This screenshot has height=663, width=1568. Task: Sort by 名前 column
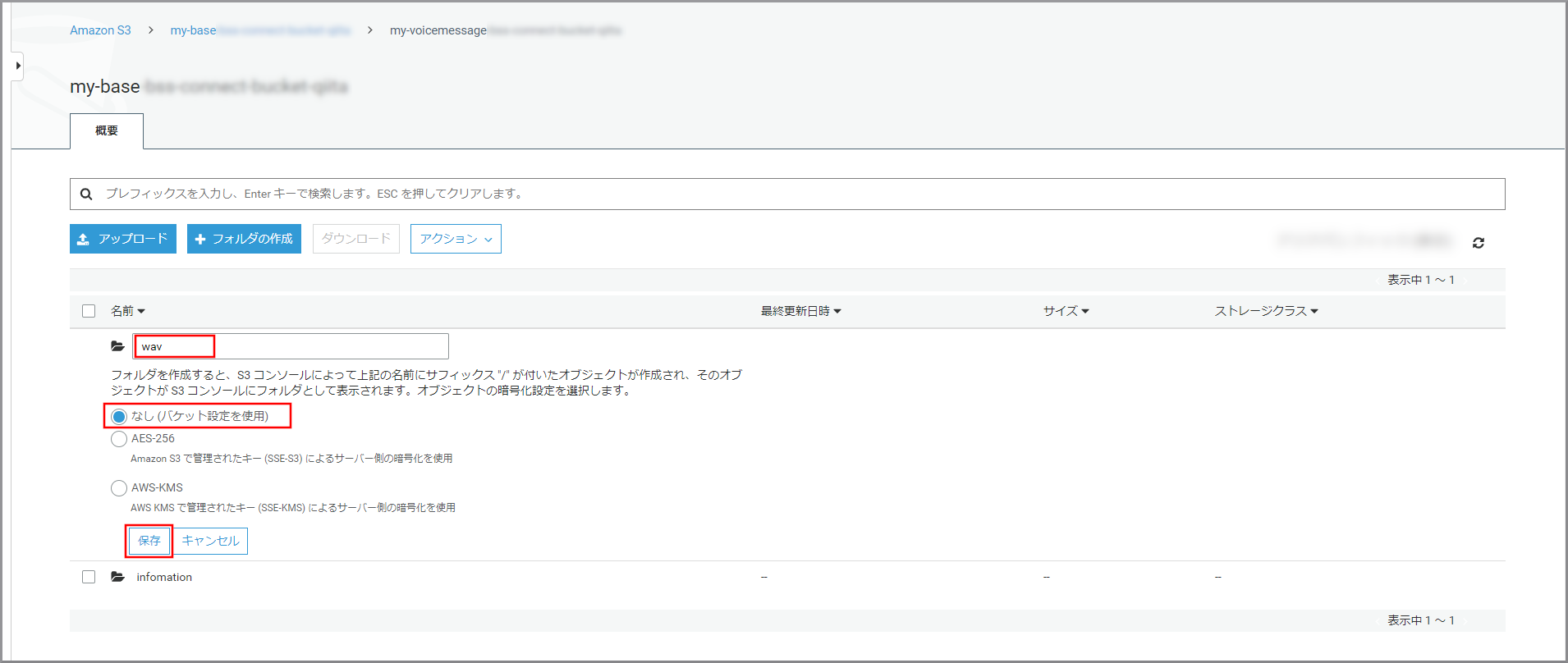click(x=128, y=311)
